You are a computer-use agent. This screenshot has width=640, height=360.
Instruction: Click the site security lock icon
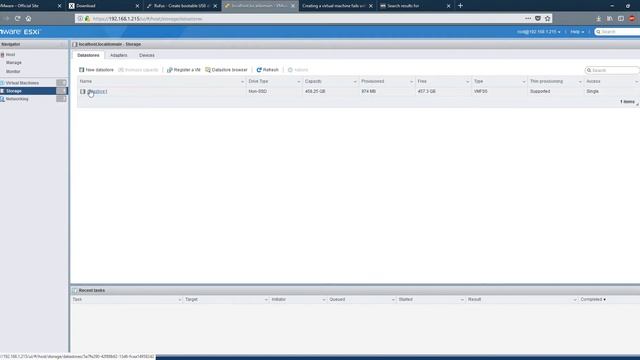click(x=87, y=19)
